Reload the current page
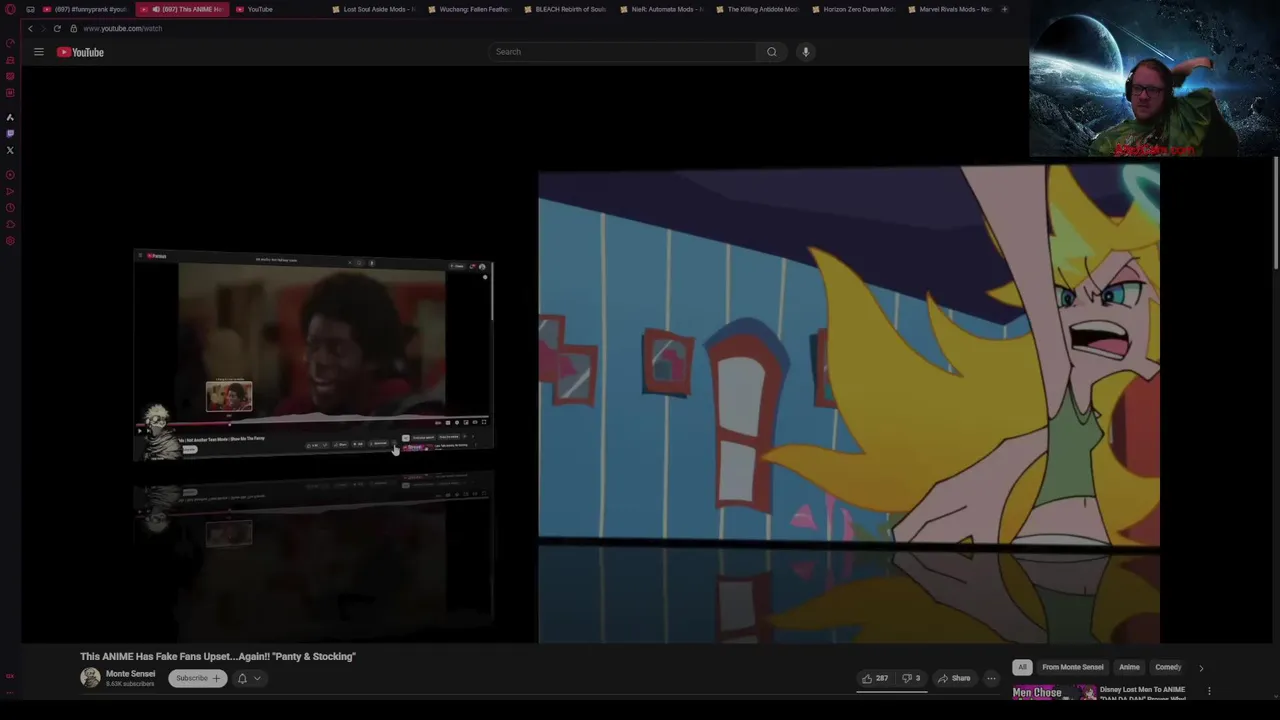The height and width of the screenshot is (720, 1280). pyautogui.click(x=57, y=28)
